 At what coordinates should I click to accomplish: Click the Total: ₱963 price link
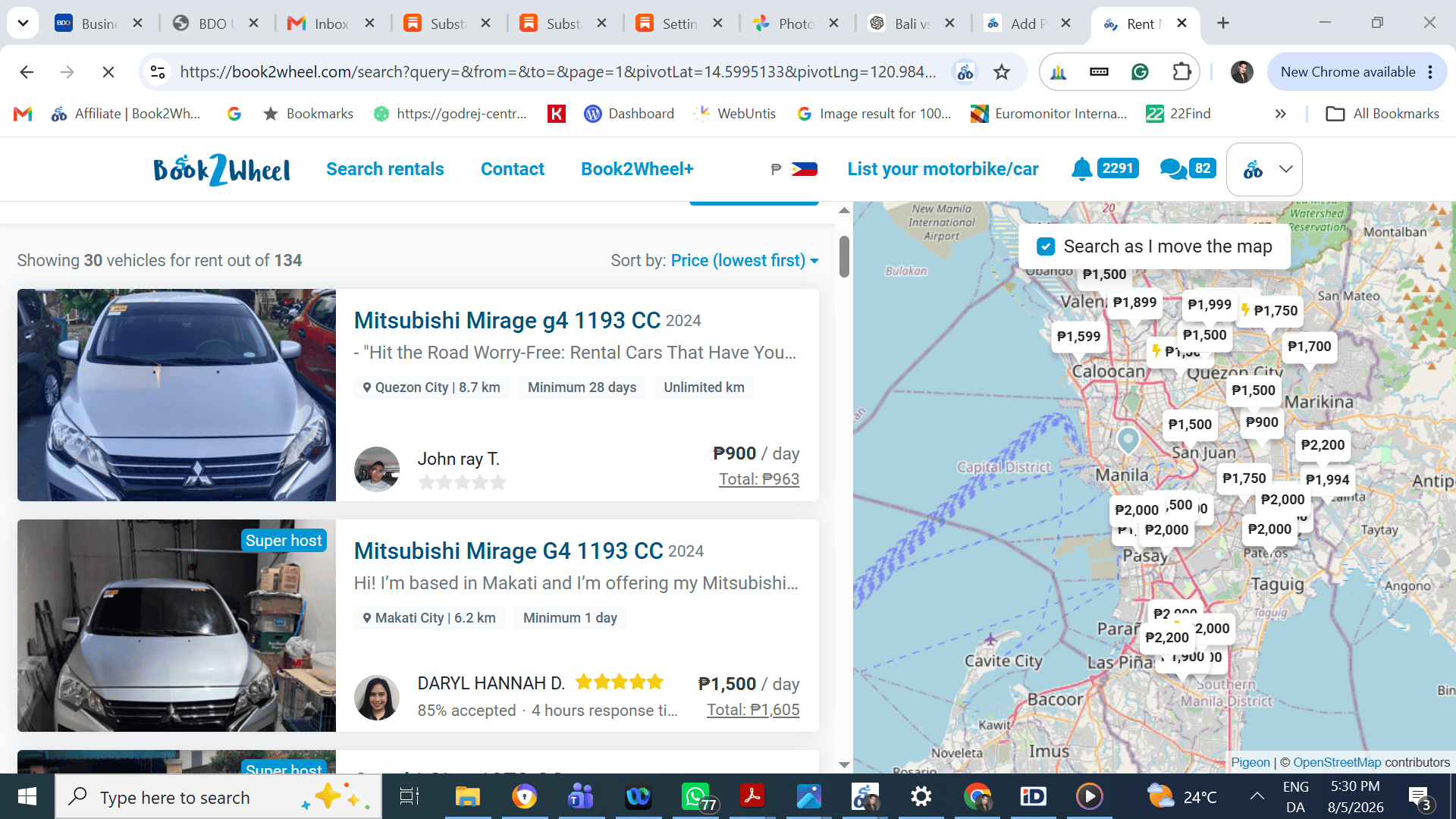[x=759, y=479]
